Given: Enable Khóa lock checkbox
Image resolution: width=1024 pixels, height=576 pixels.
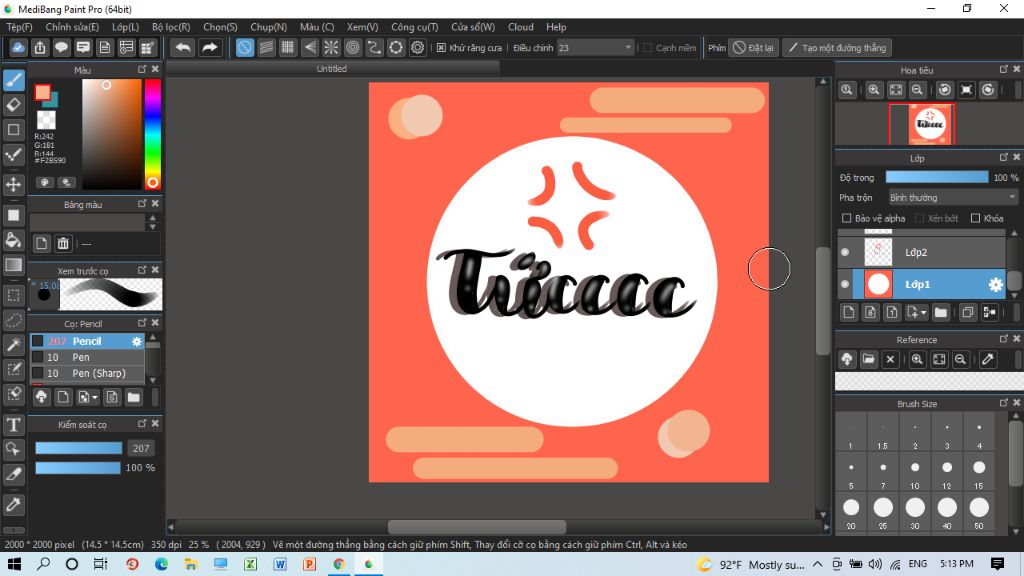Looking at the screenshot, I should pos(975,218).
